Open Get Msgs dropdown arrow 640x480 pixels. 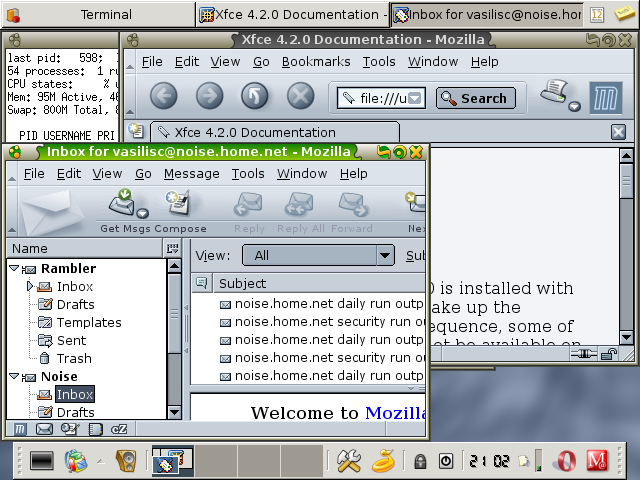142,213
